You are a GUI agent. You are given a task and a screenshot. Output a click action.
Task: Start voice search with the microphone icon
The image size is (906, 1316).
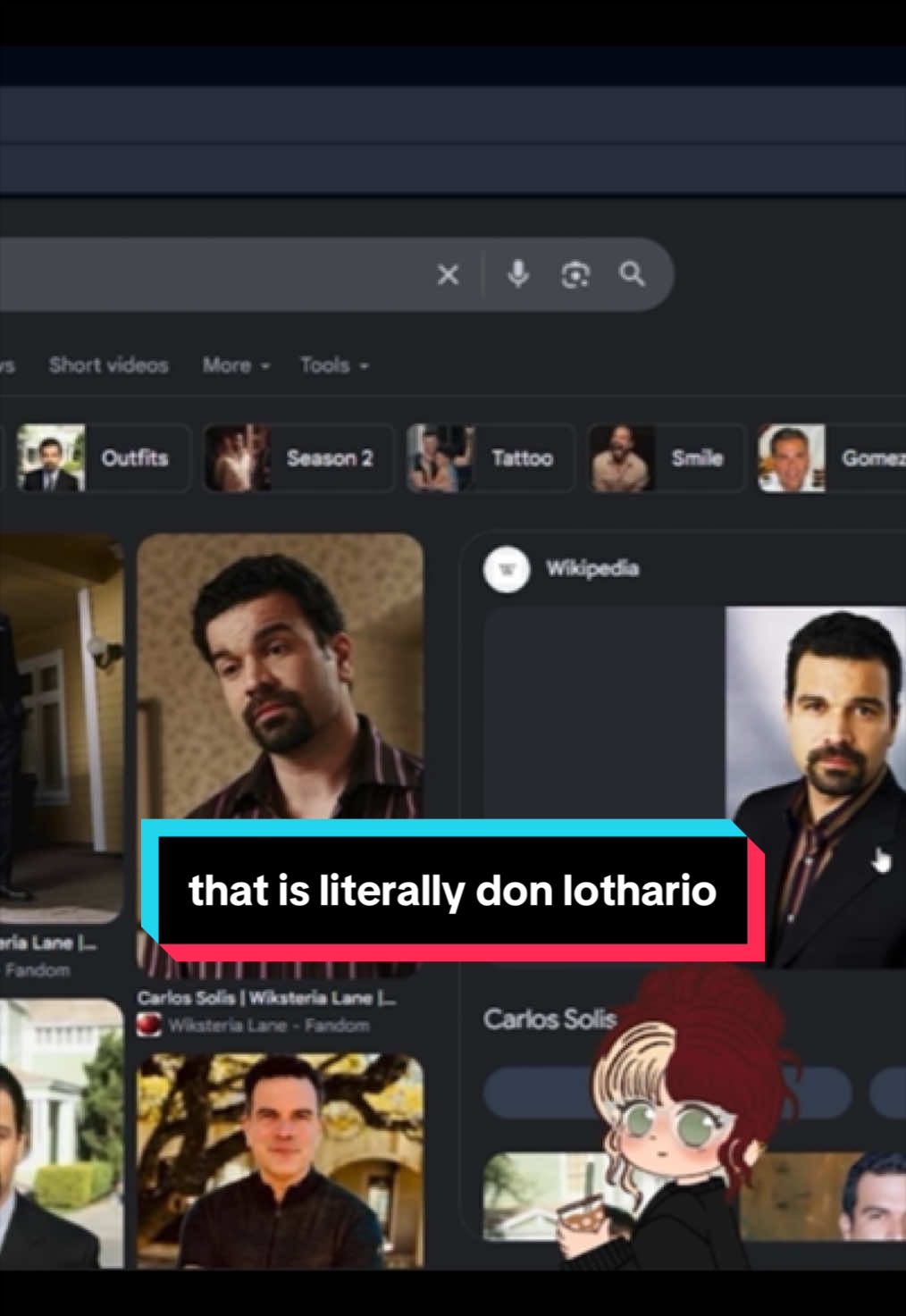coord(518,274)
